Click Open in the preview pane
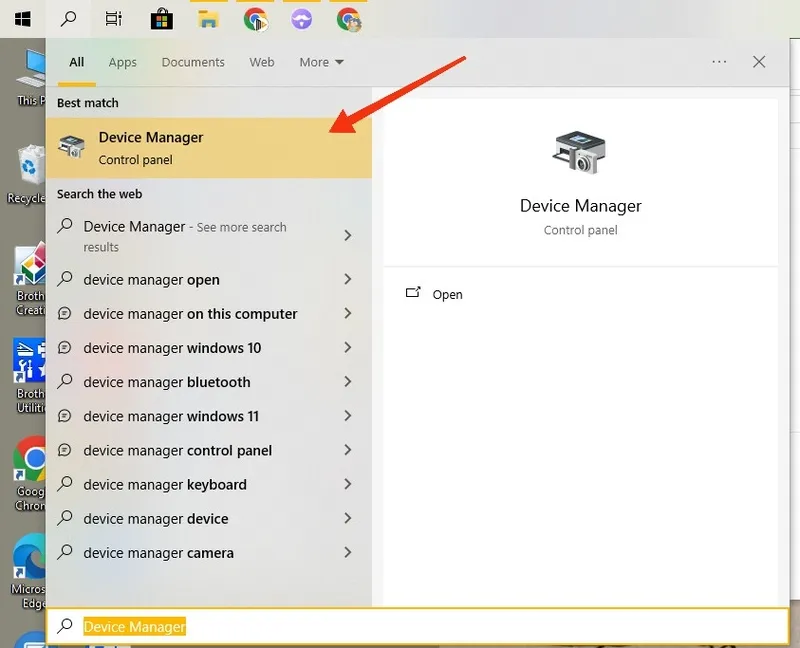Viewport: 800px width, 648px height. click(447, 295)
